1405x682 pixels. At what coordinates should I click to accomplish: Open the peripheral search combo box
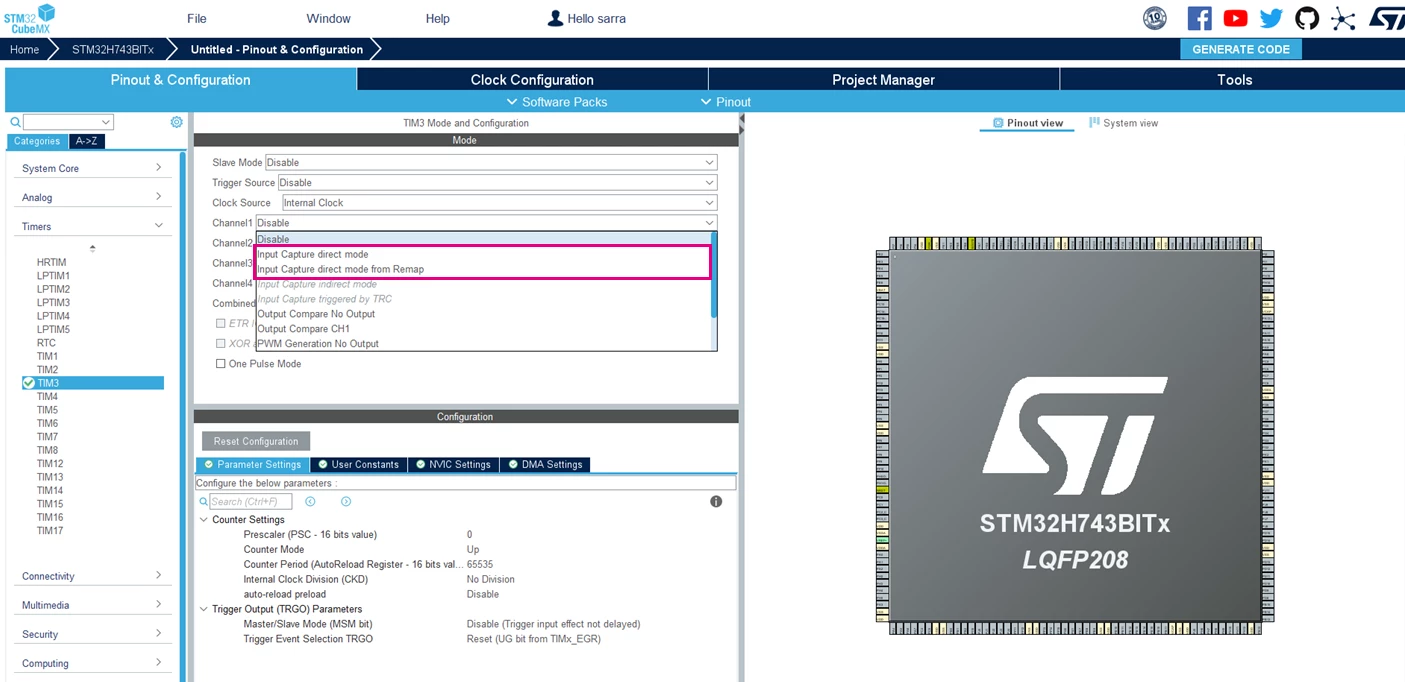[x=68, y=122]
